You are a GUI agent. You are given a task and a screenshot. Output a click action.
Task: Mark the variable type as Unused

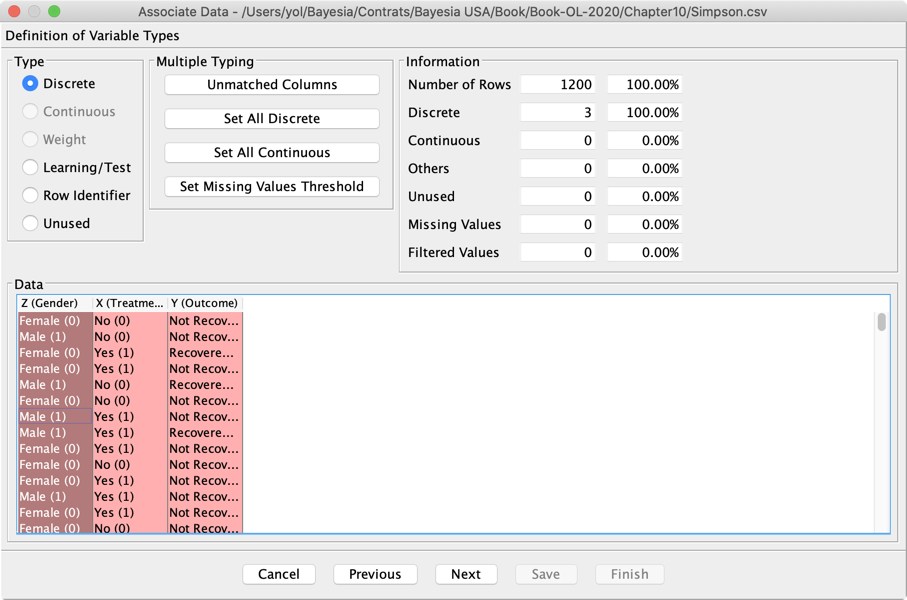point(30,224)
